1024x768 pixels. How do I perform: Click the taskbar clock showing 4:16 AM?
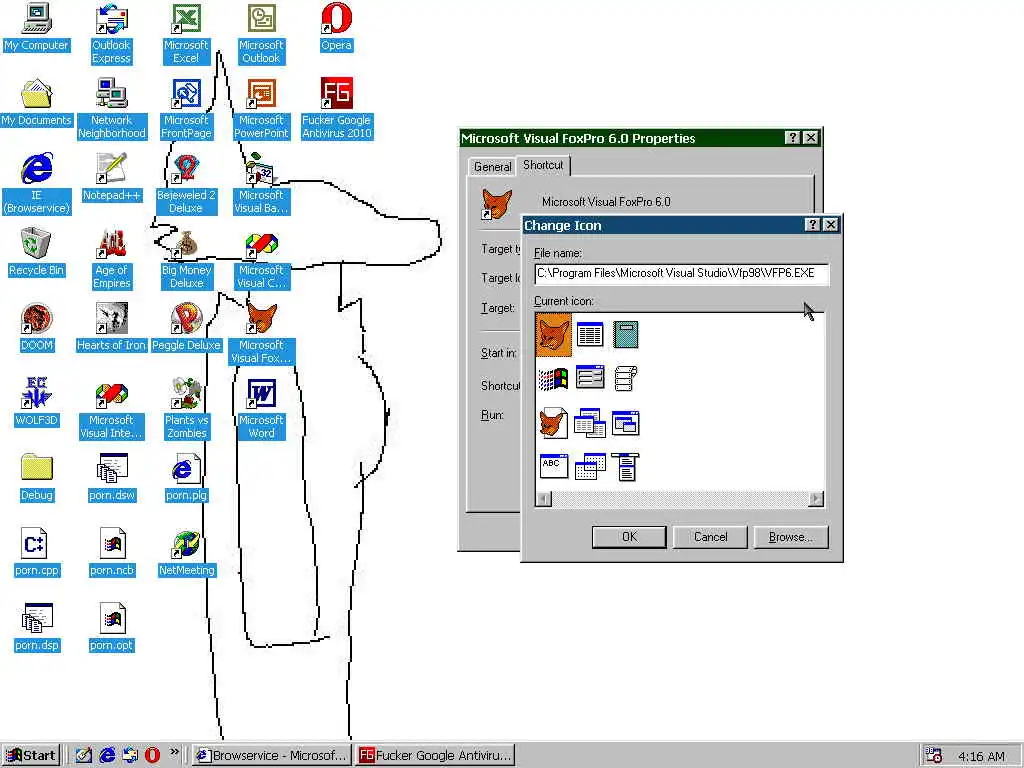pyautogui.click(x=981, y=756)
